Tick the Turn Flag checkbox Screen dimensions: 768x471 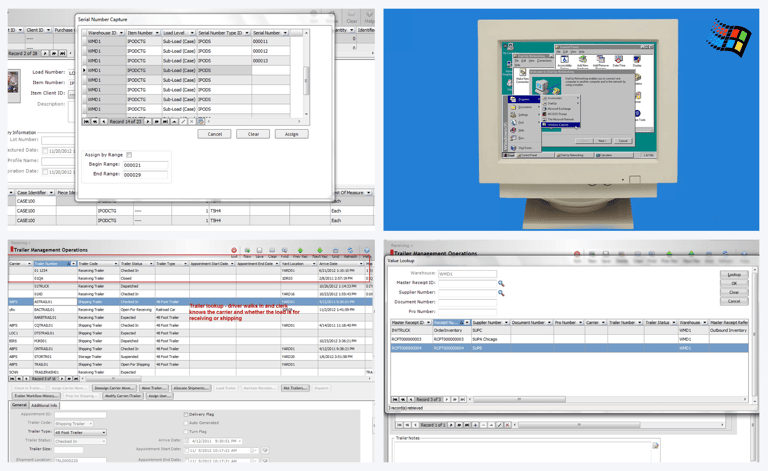[186, 432]
